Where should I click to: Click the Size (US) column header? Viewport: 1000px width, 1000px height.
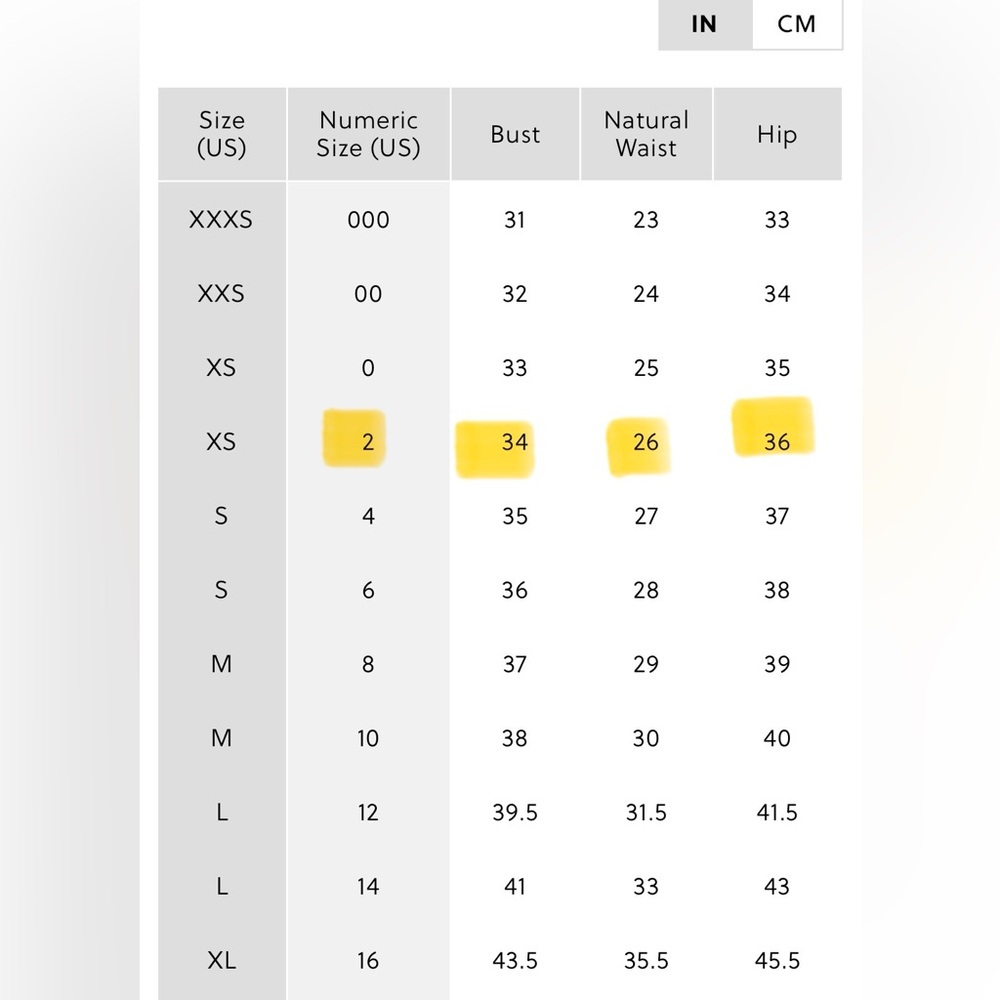pyautogui.click(x=221, y=134)
